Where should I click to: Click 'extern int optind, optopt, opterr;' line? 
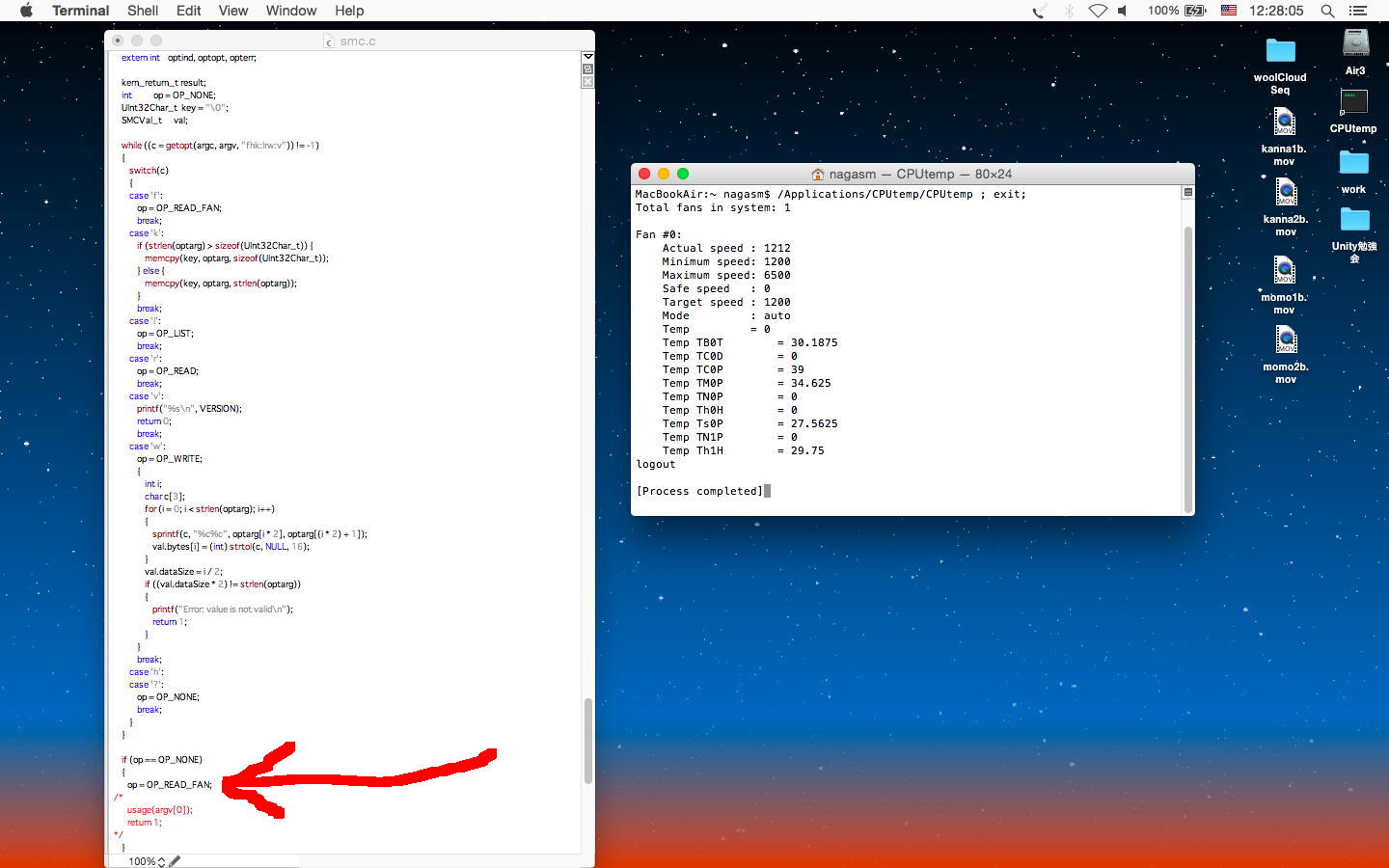189,58
